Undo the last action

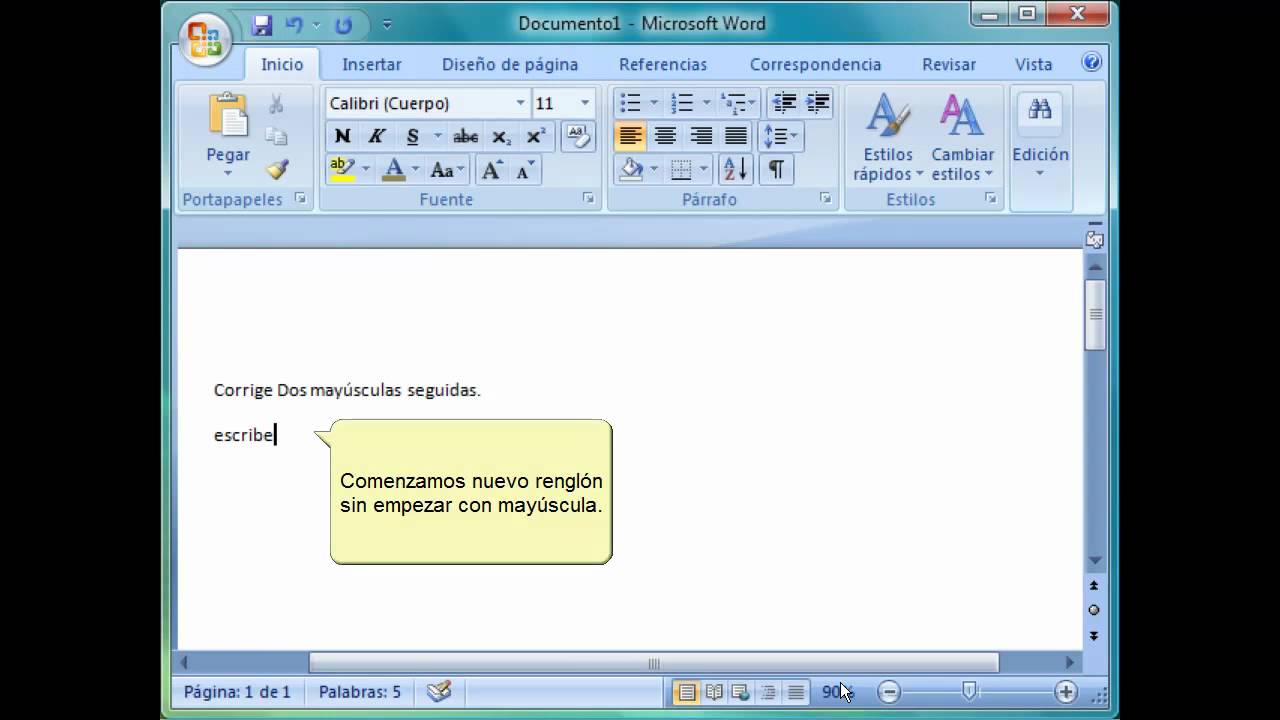(294, 25)
